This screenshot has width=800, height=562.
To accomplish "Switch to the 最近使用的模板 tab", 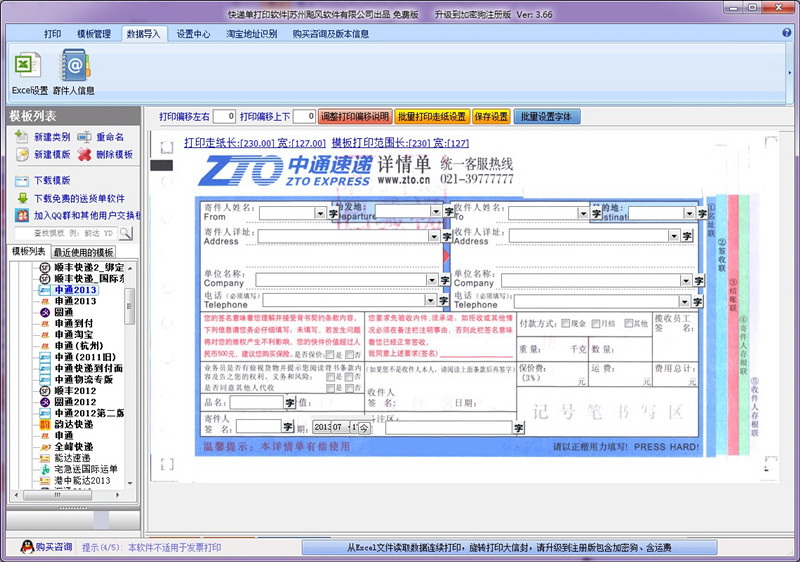I will tap(83, 252).
